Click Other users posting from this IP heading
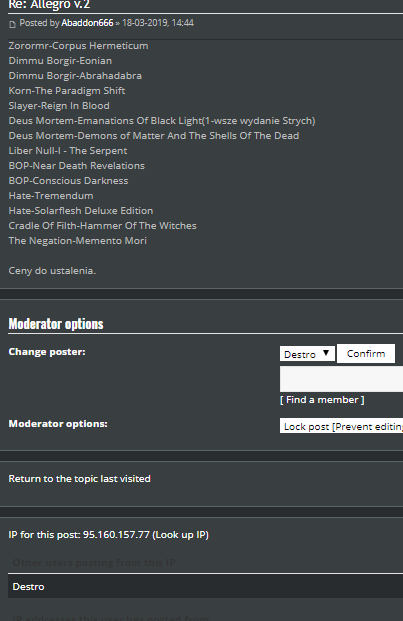The image size is (403, 621). coord(94,563)
